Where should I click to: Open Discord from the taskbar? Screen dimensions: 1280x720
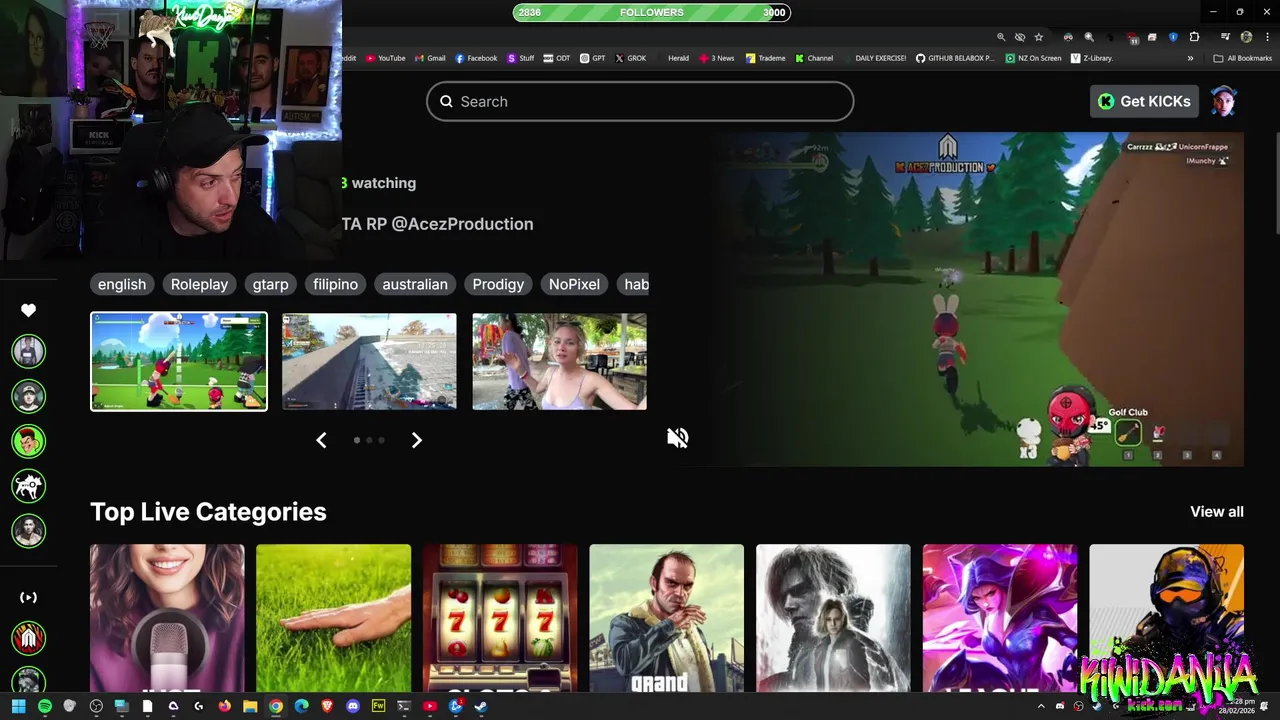pos(353,706)
